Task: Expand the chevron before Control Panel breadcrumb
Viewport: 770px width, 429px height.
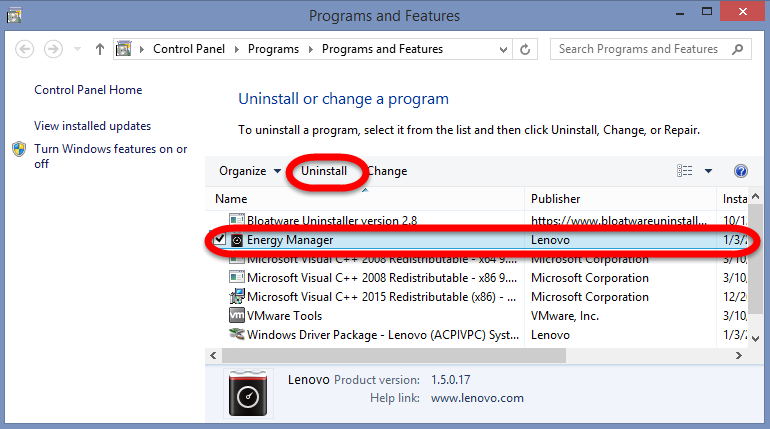Action: 141,50
